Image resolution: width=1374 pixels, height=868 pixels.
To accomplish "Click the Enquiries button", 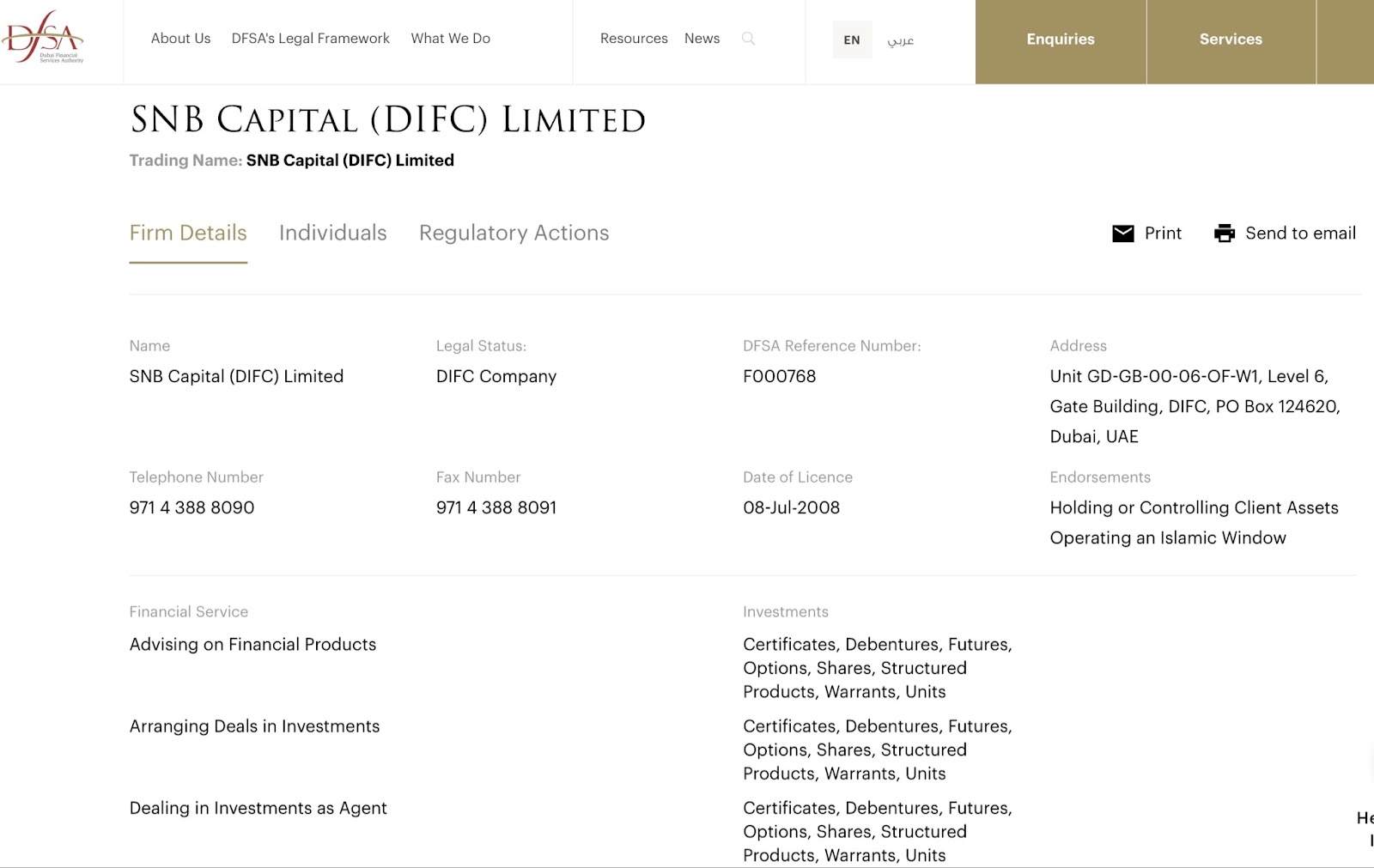I will point(1061,41).
